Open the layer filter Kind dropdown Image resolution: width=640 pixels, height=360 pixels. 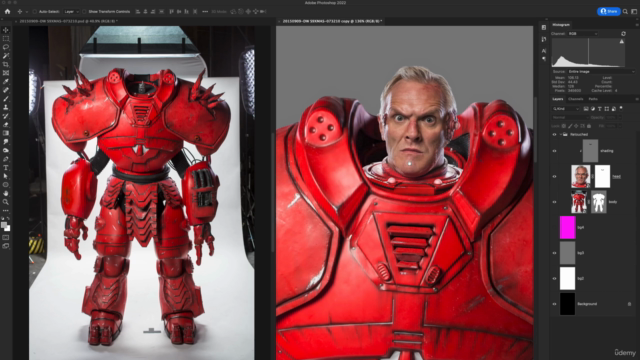(x=566, y=109)
